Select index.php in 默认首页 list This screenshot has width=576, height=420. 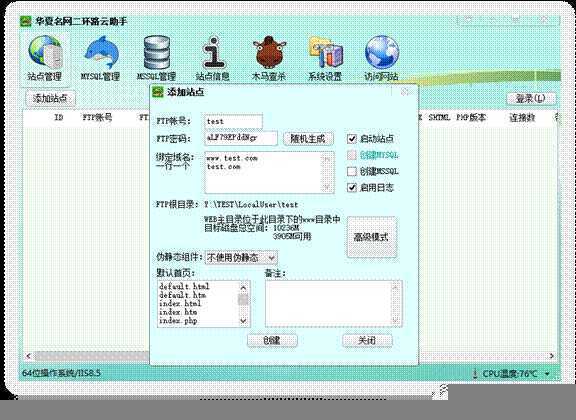click(178, 321)
